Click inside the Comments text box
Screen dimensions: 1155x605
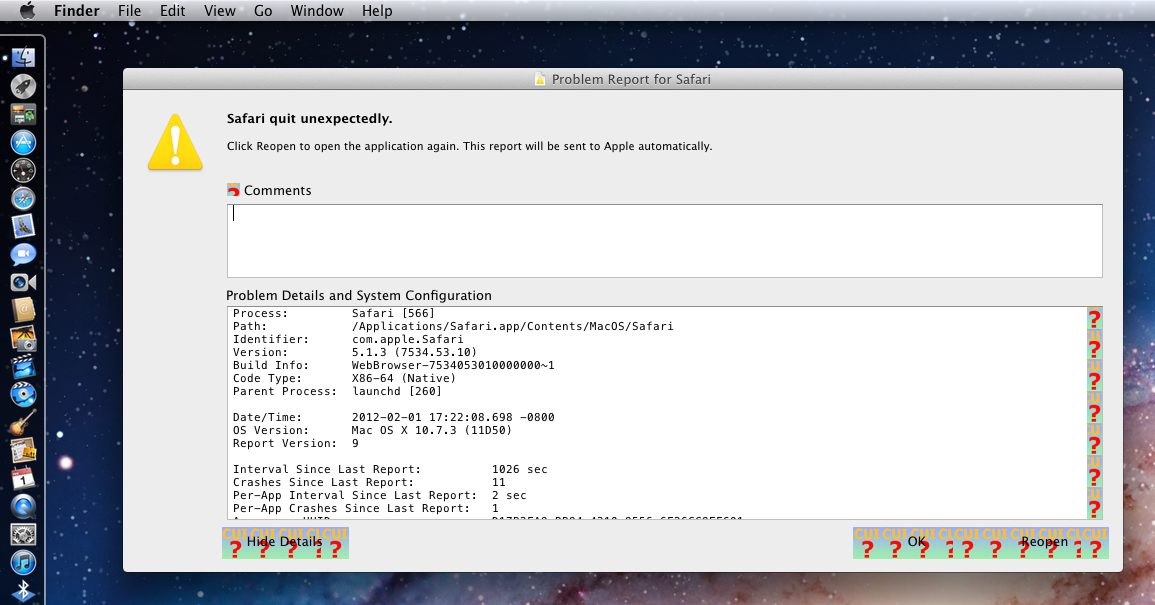[x=664, y=241]
